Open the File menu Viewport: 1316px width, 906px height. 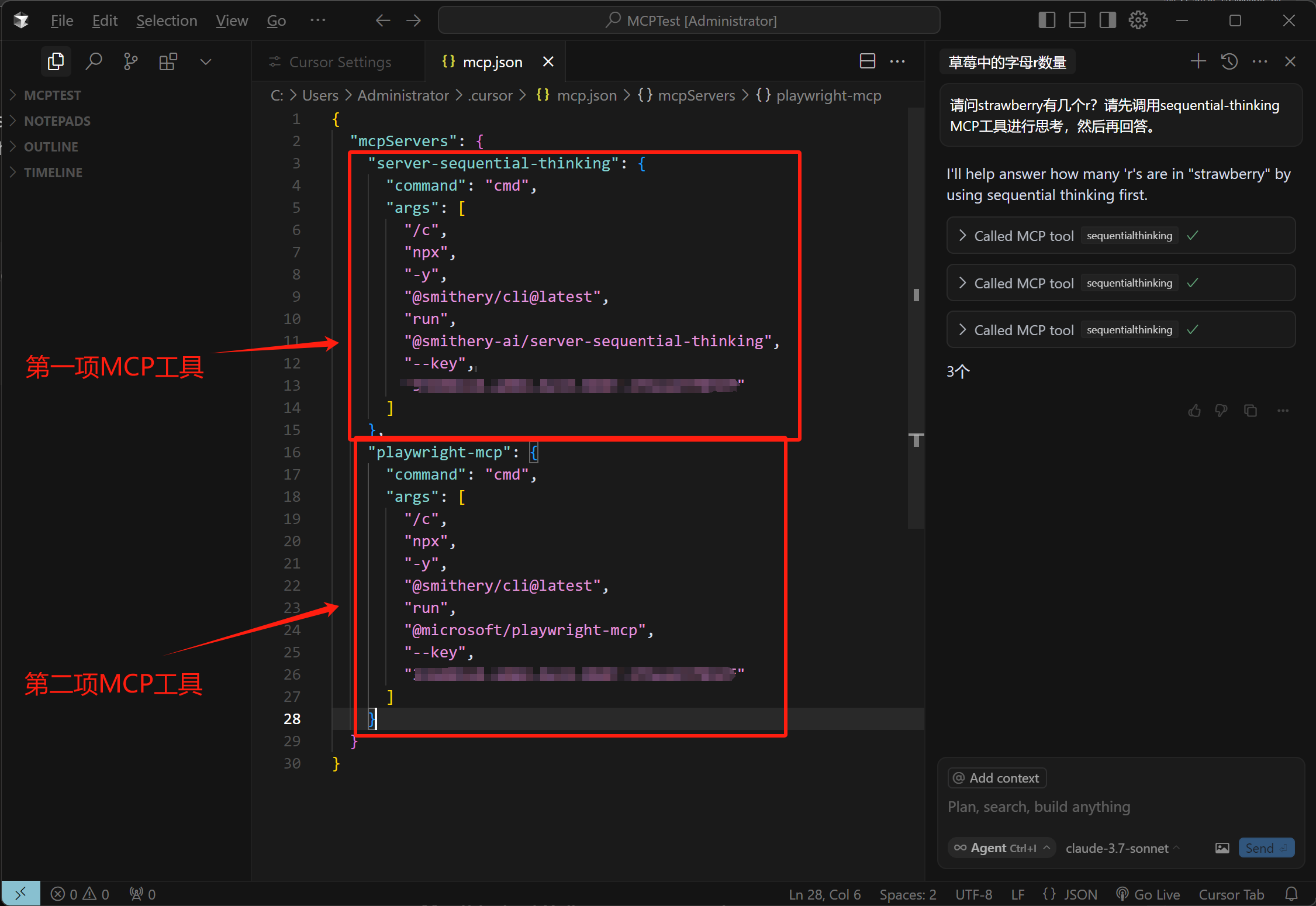coord(62,20)
